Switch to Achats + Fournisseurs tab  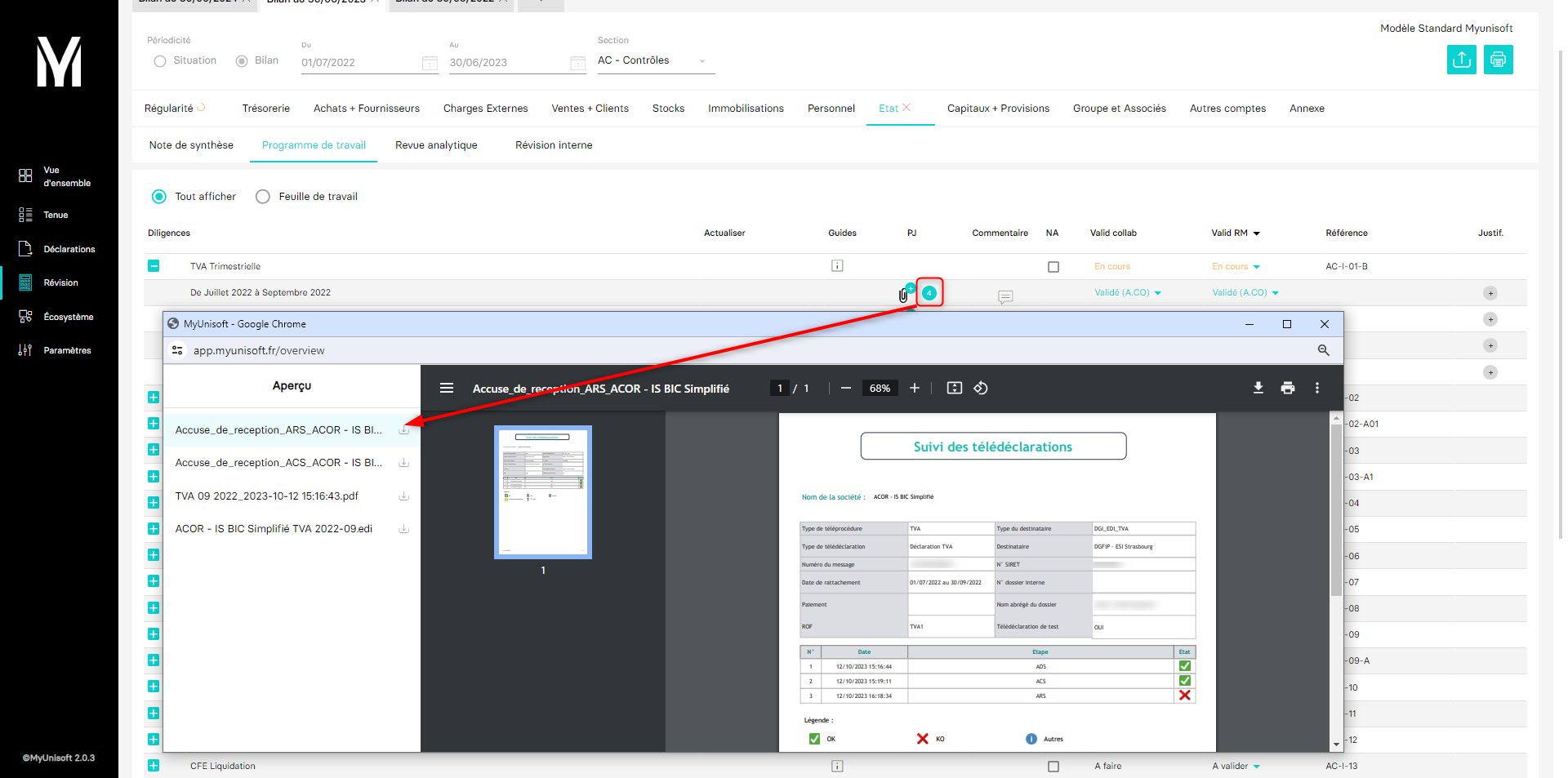367,109
